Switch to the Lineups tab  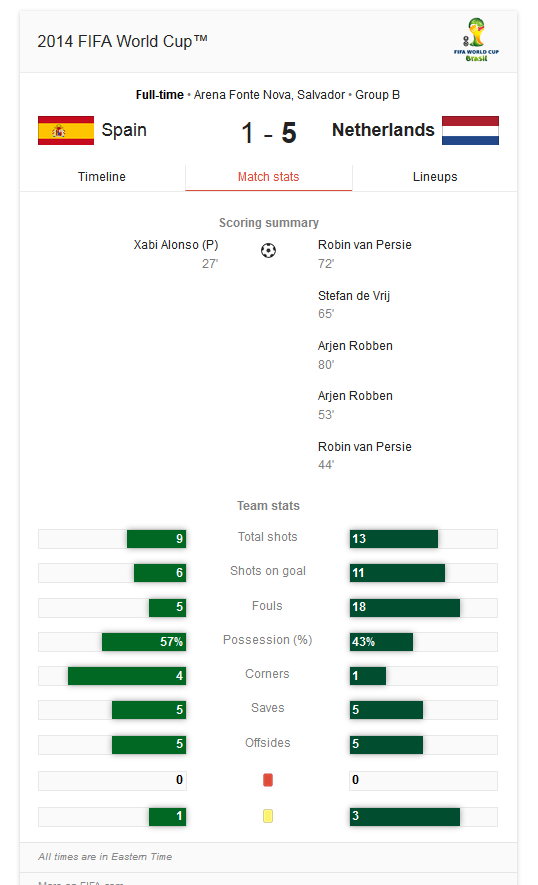click(435, 177)
